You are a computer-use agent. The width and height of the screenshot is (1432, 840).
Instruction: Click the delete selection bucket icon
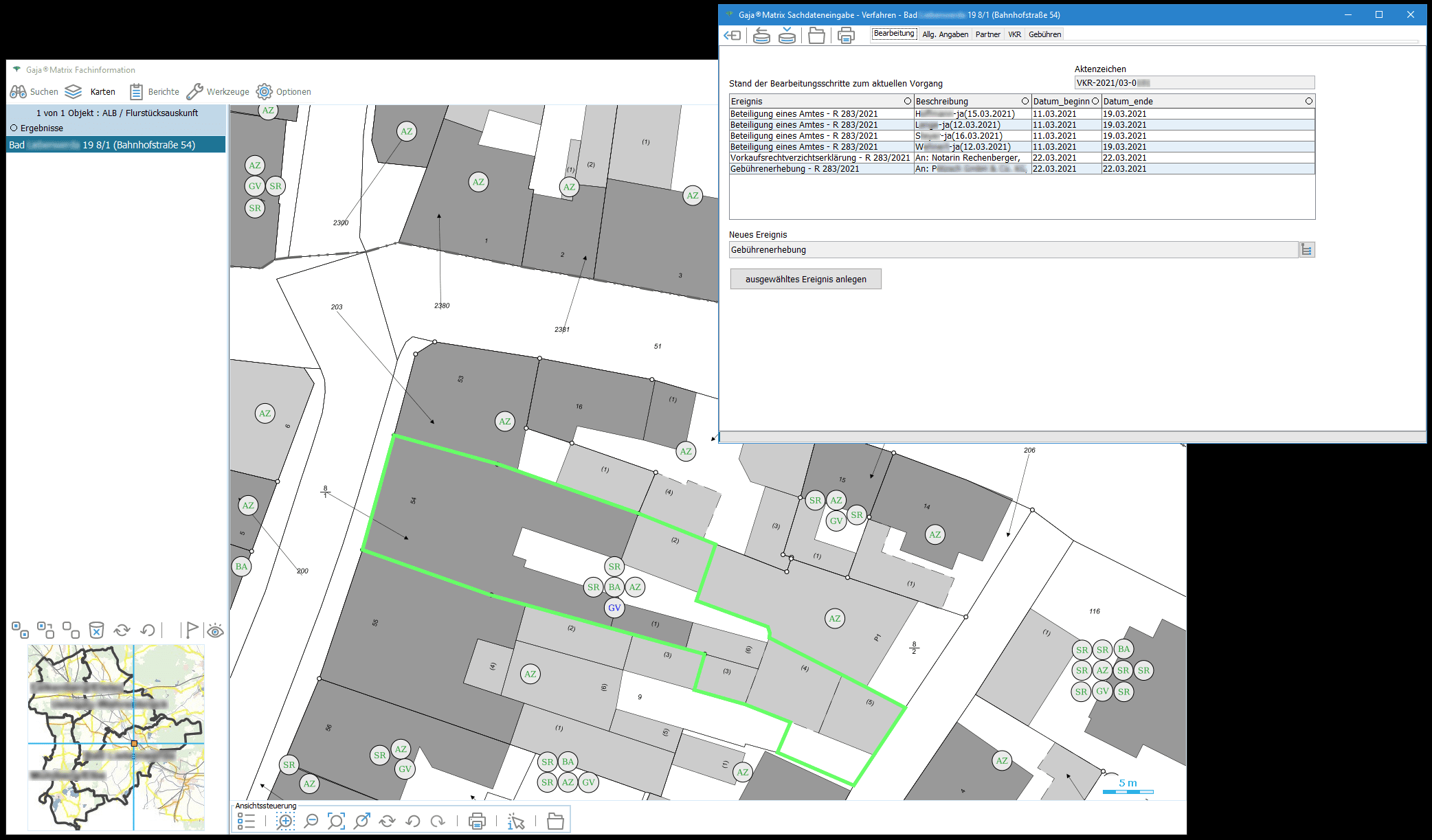click(96, 630)
